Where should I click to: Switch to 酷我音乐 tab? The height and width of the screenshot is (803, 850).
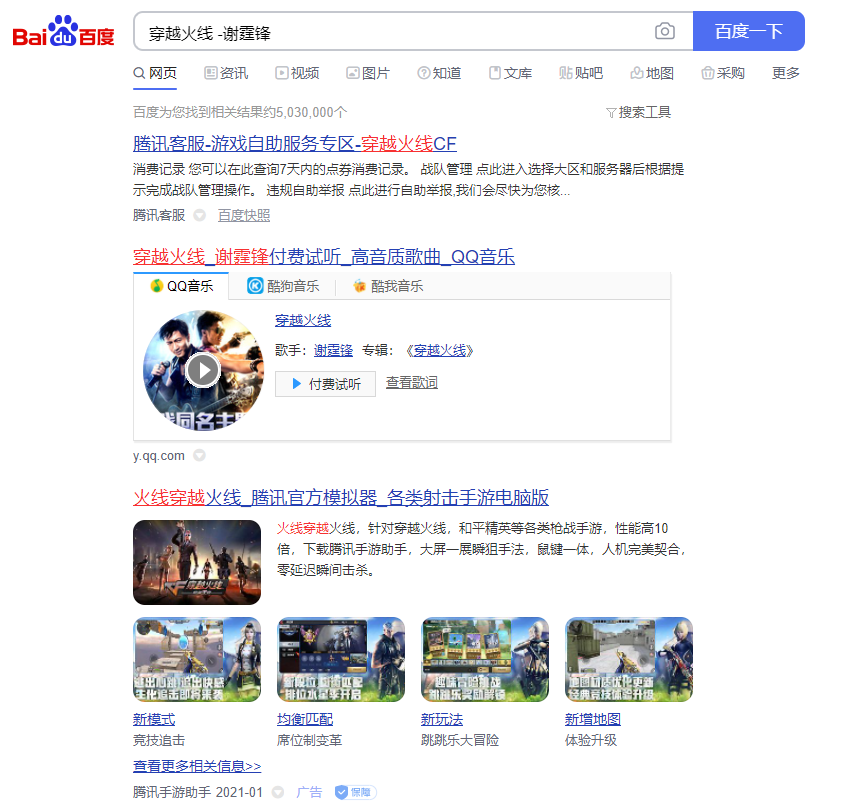388,286
